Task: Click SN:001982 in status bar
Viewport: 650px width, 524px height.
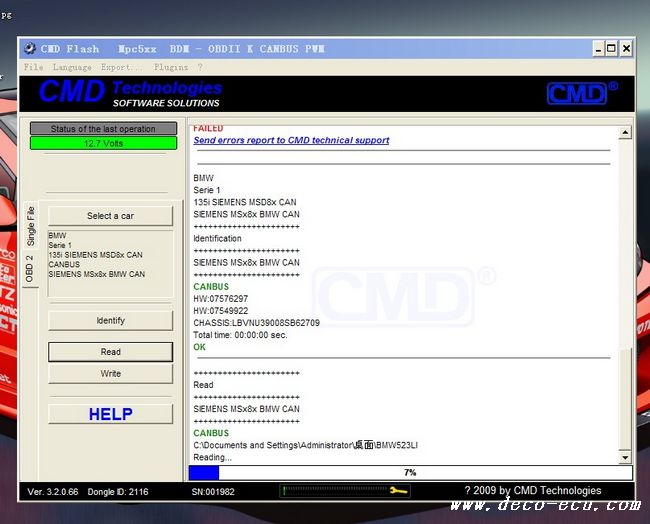Action: click(213, 492)
